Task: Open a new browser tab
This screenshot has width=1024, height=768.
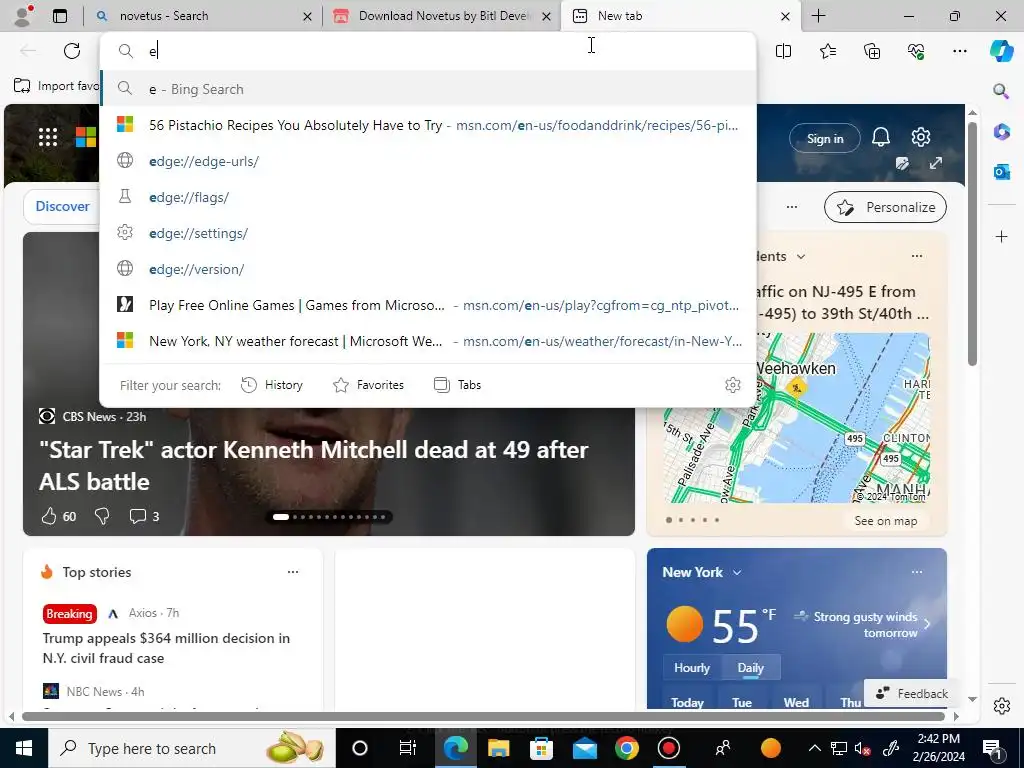Action: coord(818,16)
